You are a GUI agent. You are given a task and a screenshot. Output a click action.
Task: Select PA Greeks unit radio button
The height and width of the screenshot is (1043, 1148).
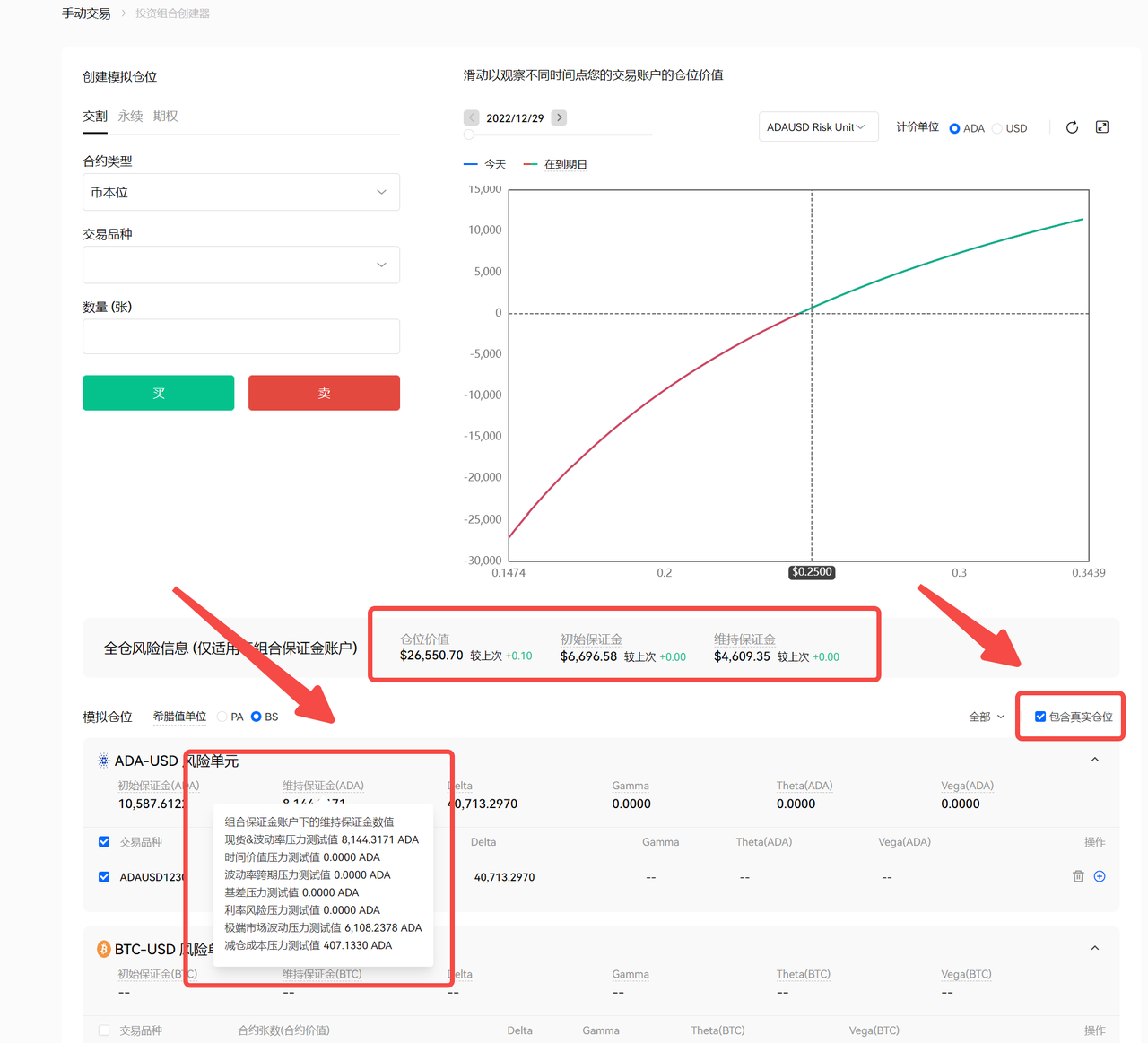point(222,717)
